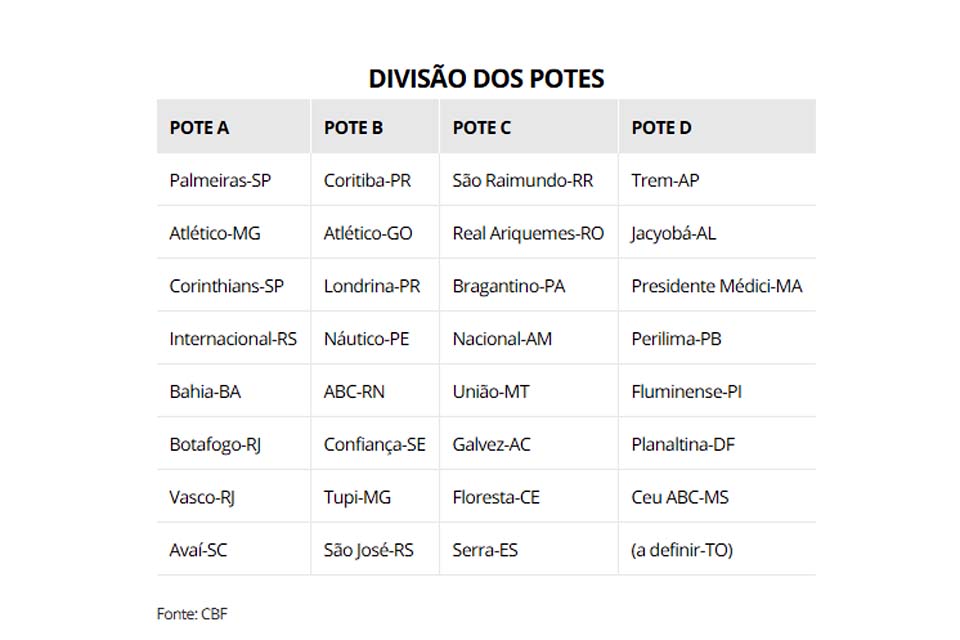Click the POTE A column header

(199, 128)
